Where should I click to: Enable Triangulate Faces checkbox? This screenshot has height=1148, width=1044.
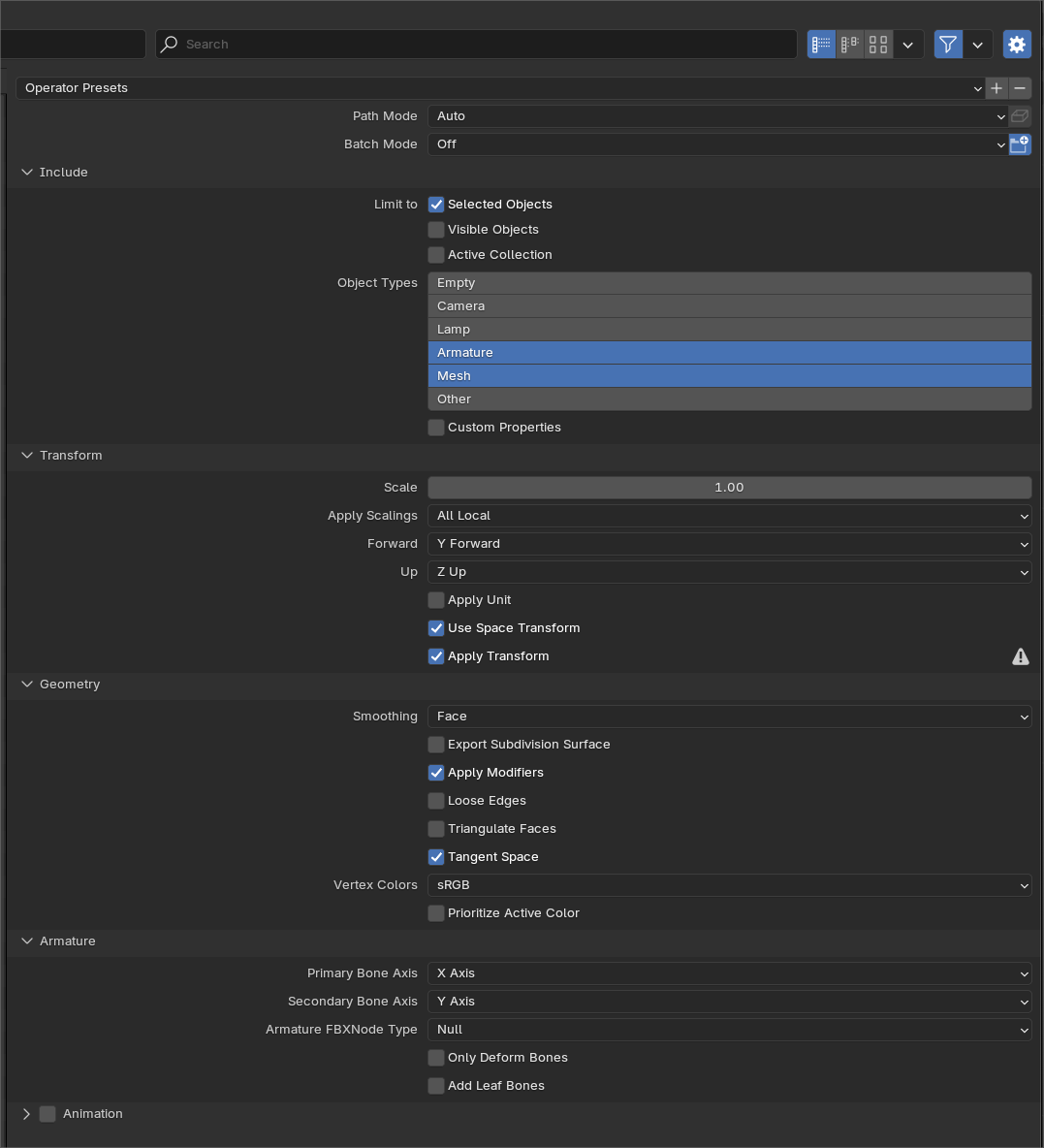436,829
